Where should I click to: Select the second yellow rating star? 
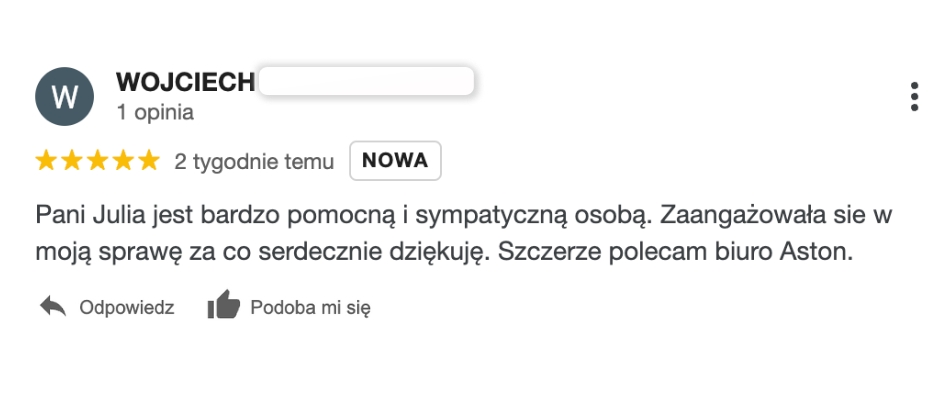click(71, 161)
